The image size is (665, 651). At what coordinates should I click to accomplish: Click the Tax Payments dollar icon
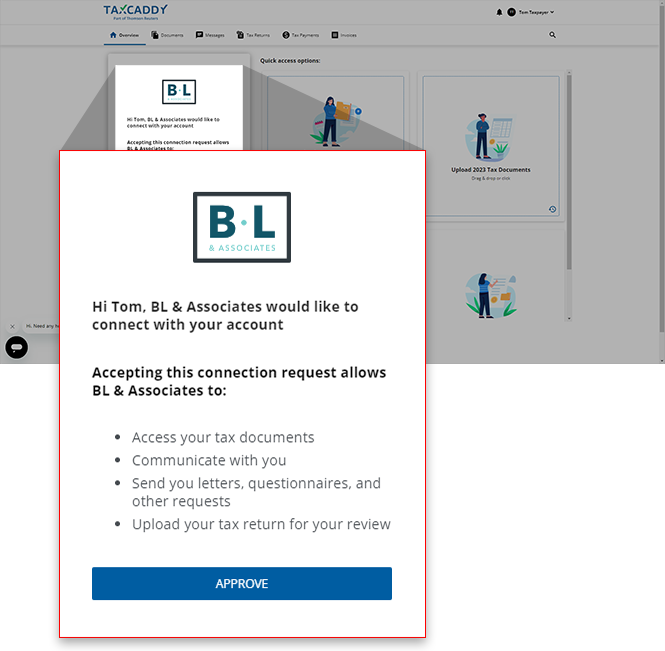click(286, 35)
